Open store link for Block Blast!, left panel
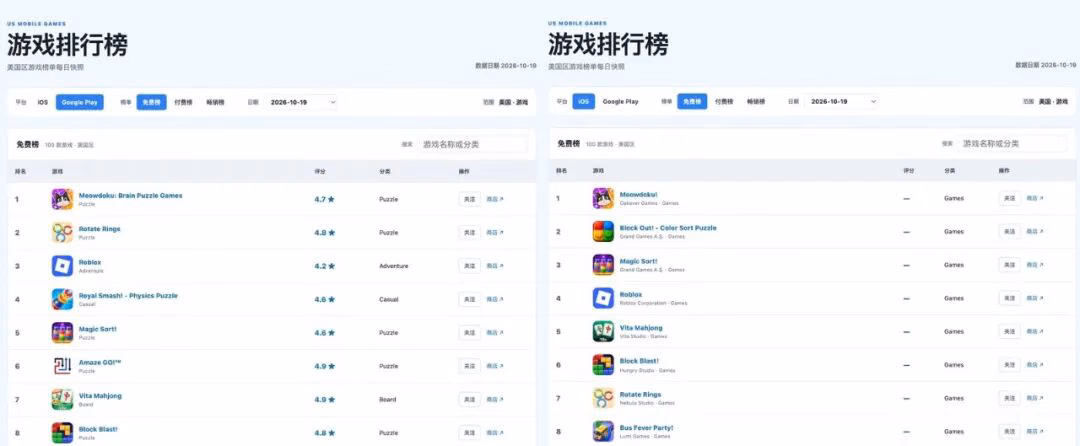 (495, 433)
